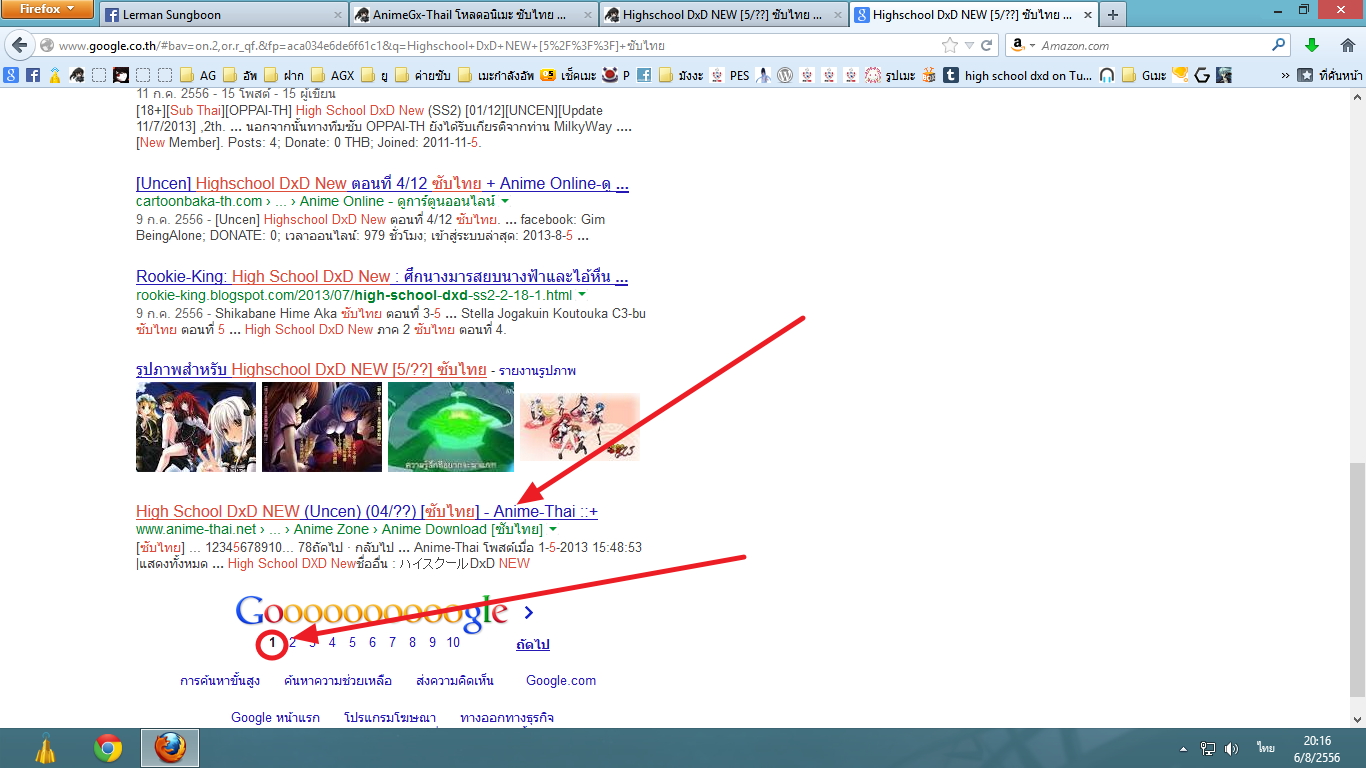1366x768 pixels.
Task: Bookmark this page with the star icon
Action: coord(949,46)
